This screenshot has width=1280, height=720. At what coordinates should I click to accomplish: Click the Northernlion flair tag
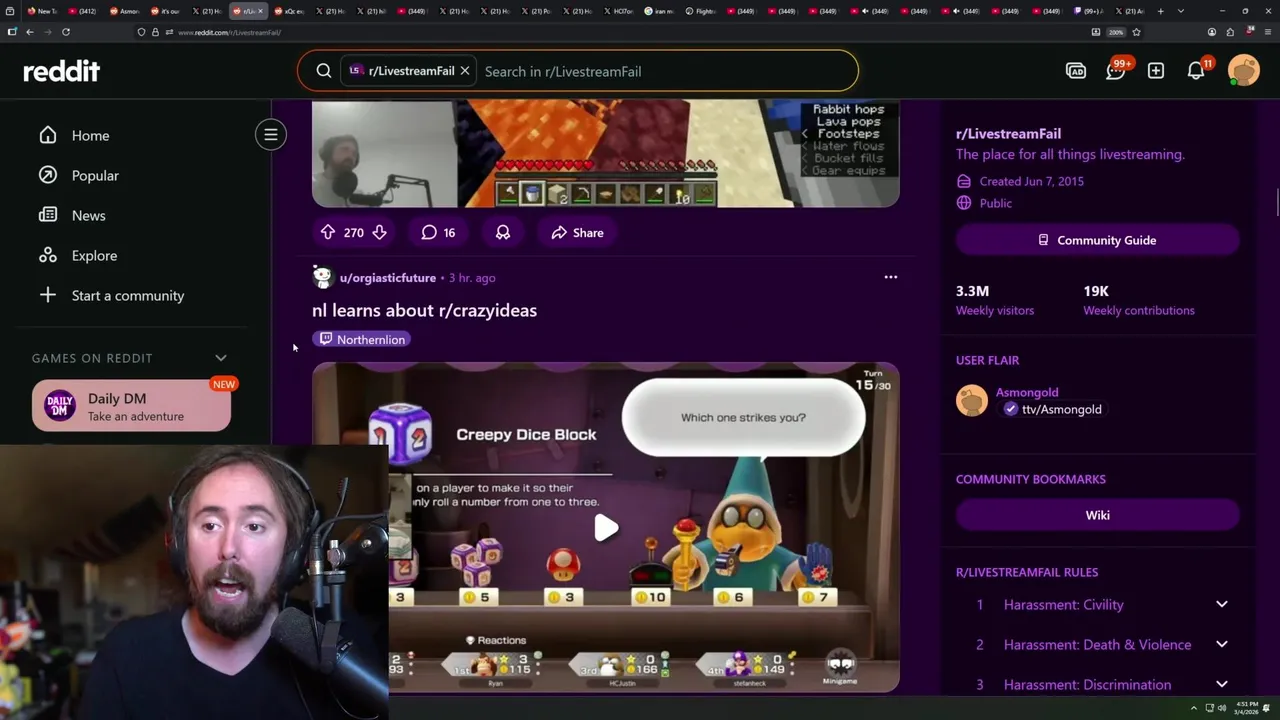point(362,339)
